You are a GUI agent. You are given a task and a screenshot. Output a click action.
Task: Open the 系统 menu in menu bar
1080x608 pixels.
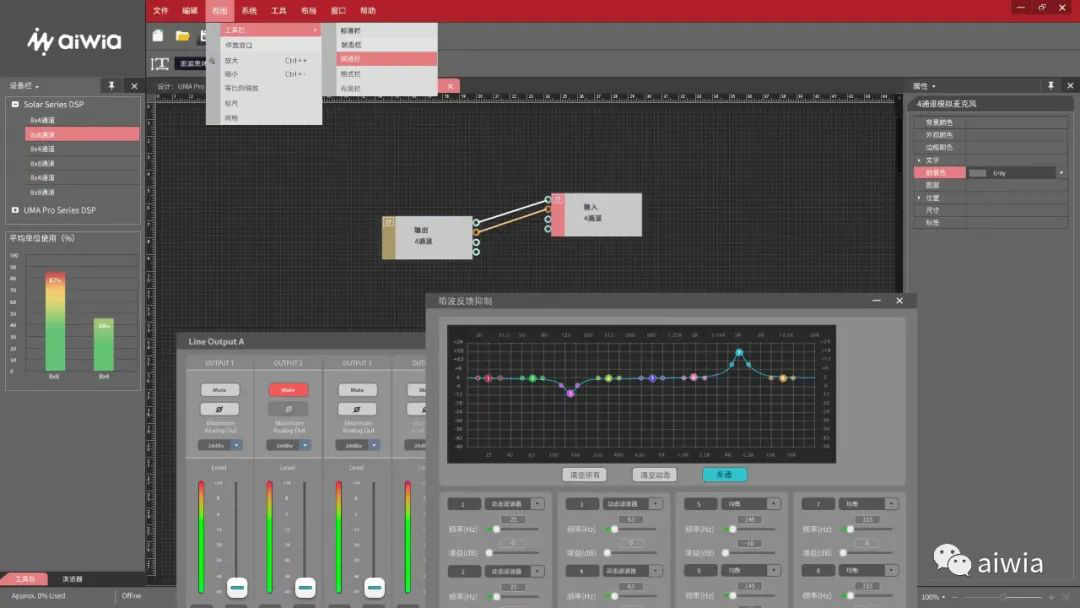(x=249, y=11)
